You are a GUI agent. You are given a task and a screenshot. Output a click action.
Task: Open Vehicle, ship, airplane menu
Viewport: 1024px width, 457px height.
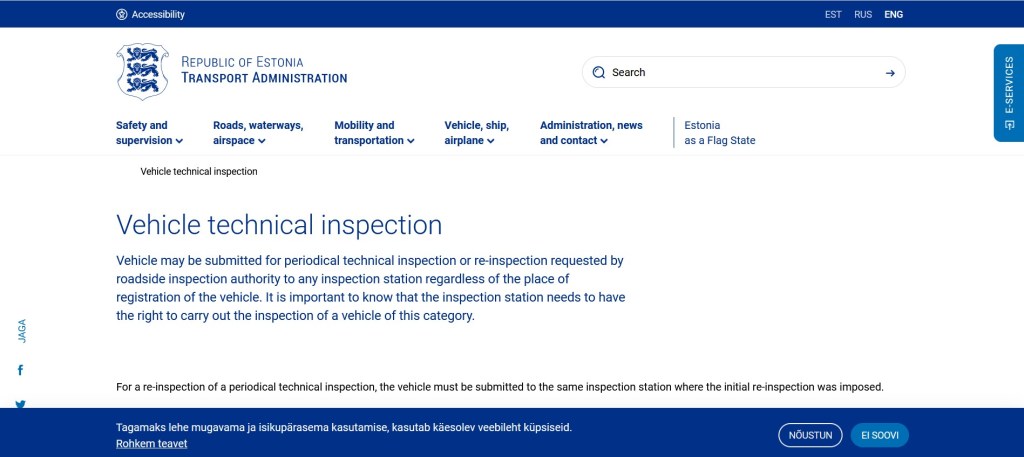click(x=477, y=133)
